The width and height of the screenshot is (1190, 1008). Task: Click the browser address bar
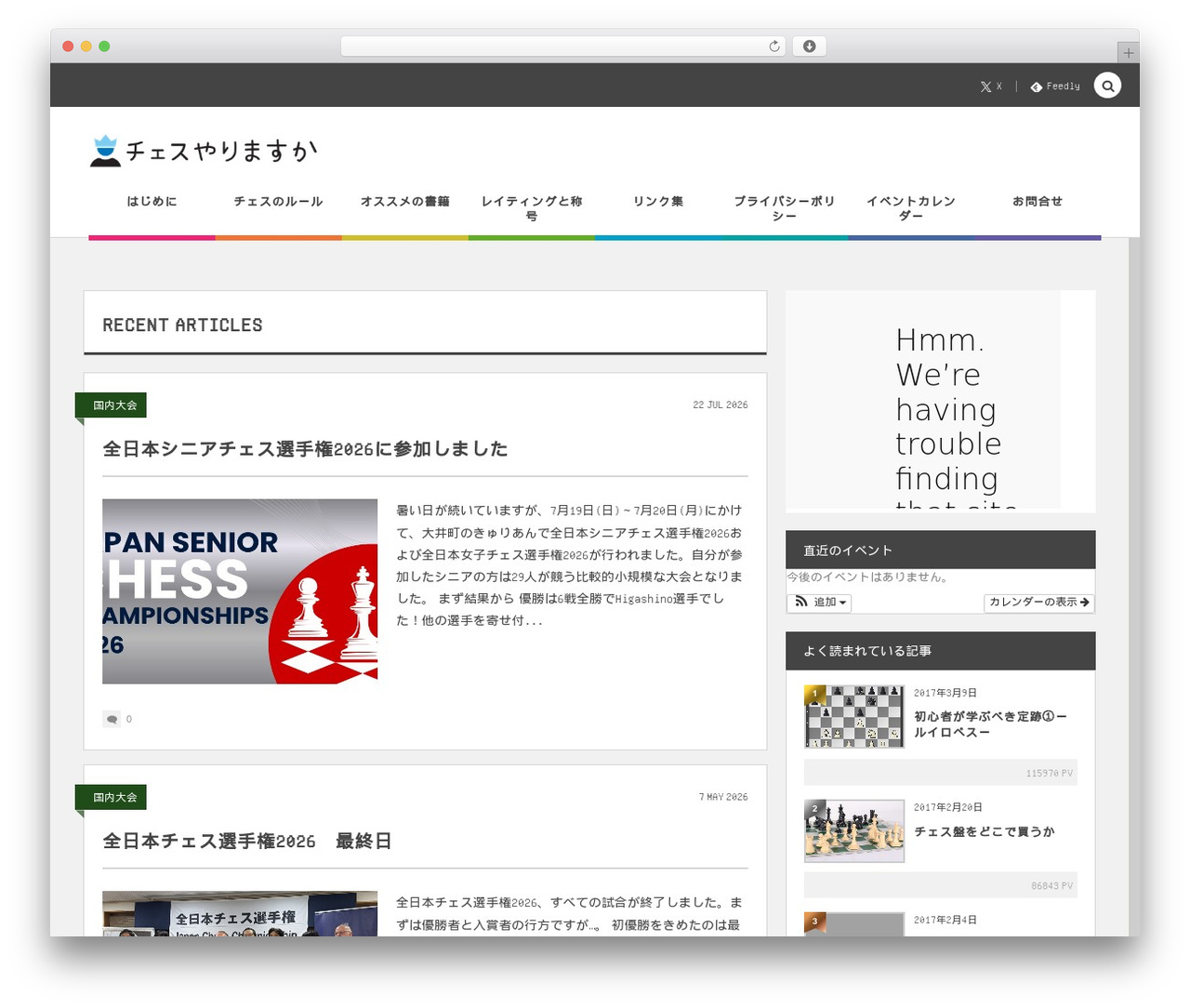pyautogui.click(x=563, y=46)
